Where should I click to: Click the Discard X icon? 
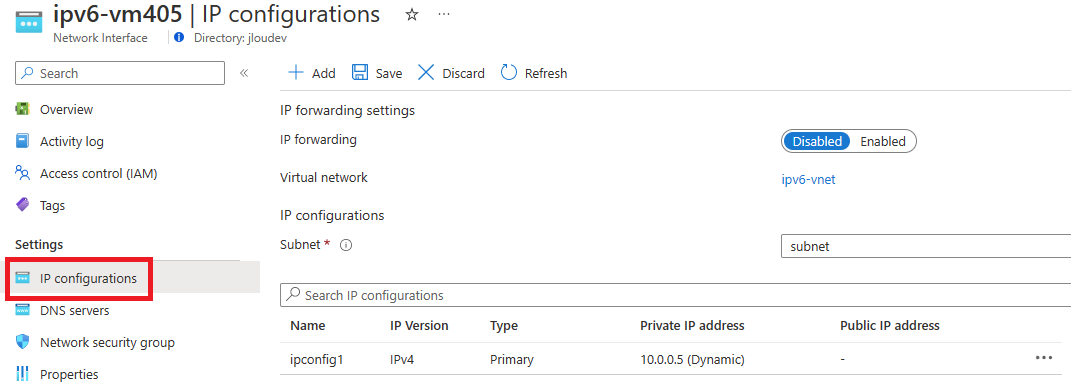(426, 72)
